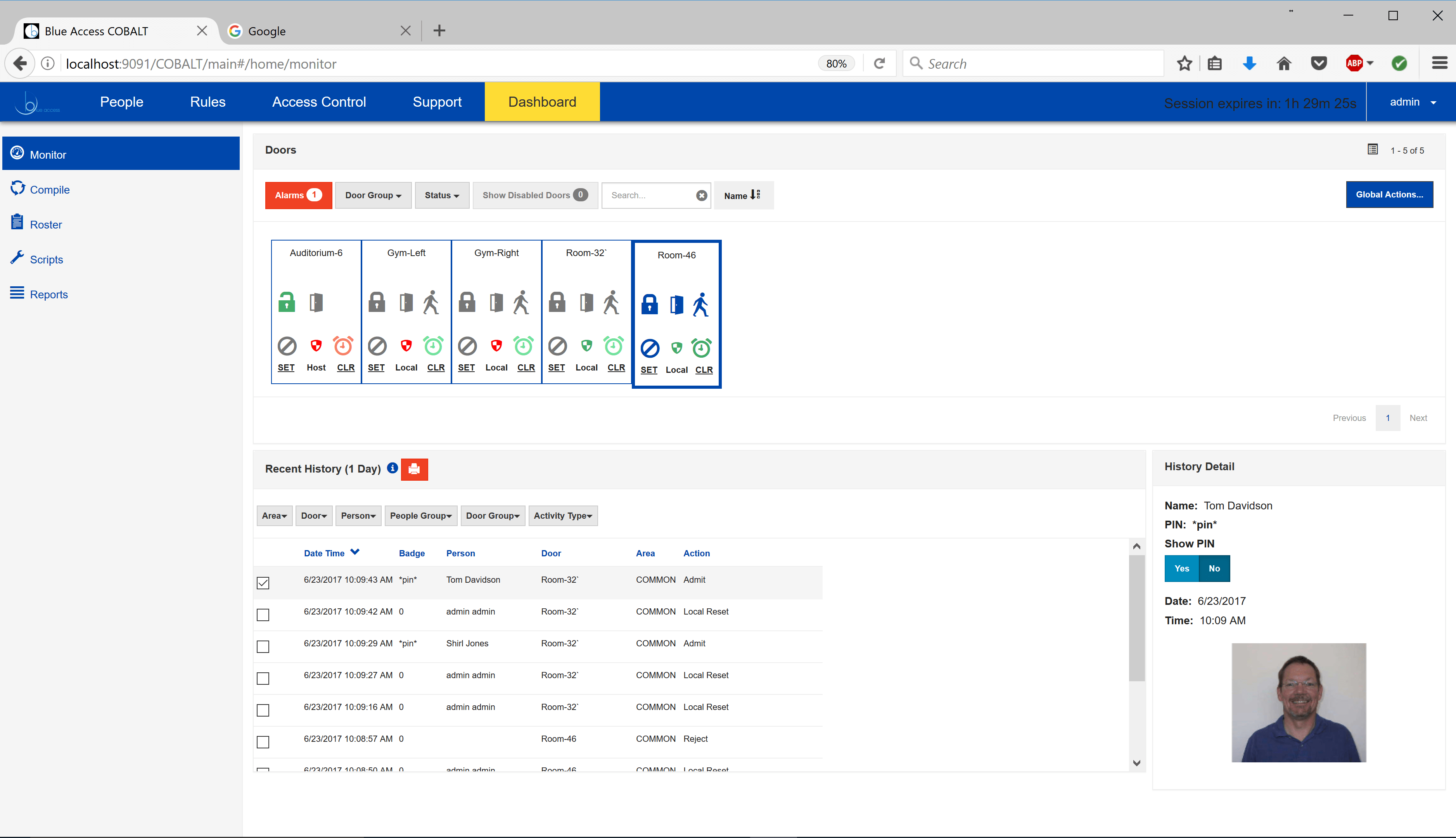Click the info icon beside Recent History
This screenshot has width=1456, height=838.
(393, 468)
